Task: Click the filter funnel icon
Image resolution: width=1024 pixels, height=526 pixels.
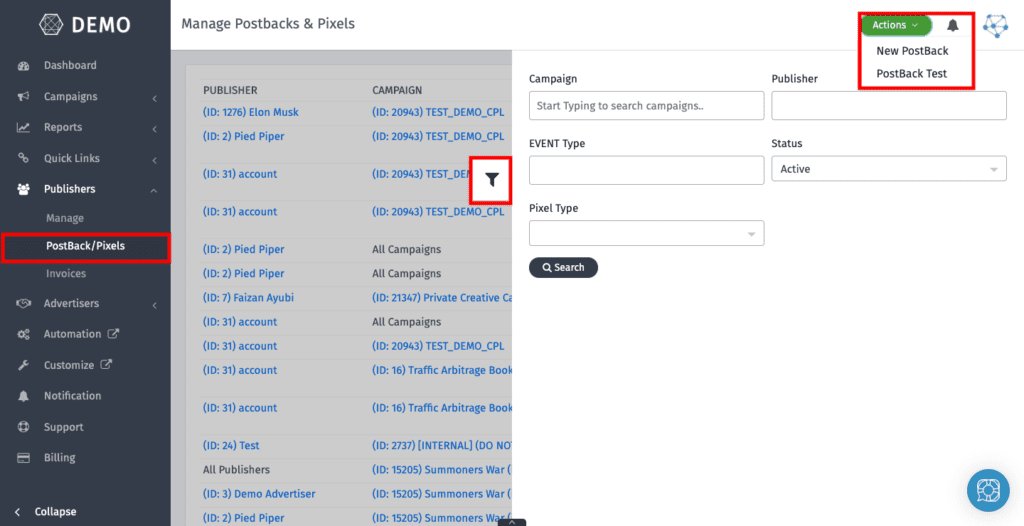Action: (492, 180)
